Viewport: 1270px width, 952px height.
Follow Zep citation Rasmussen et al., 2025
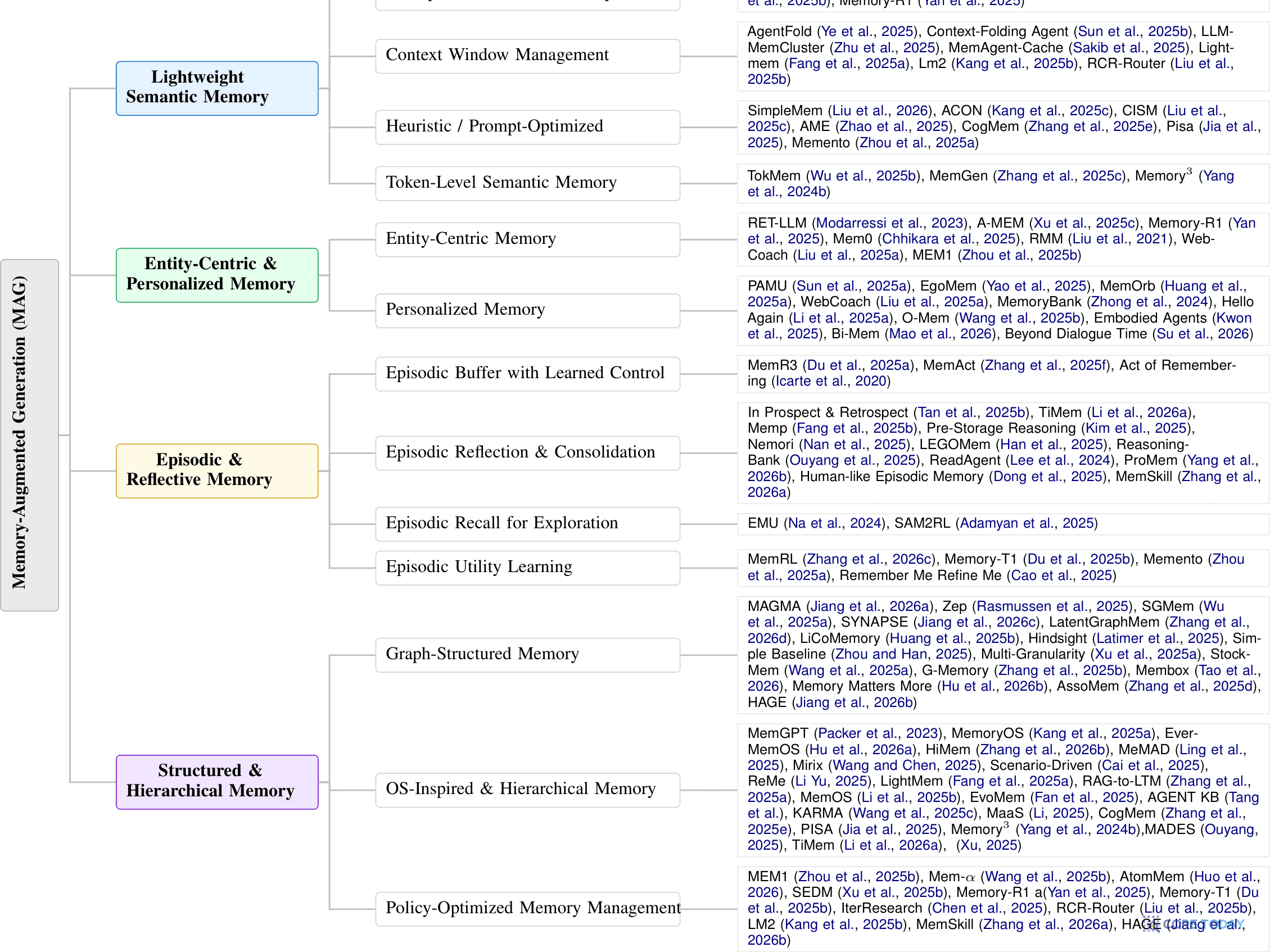(1052, 606)
